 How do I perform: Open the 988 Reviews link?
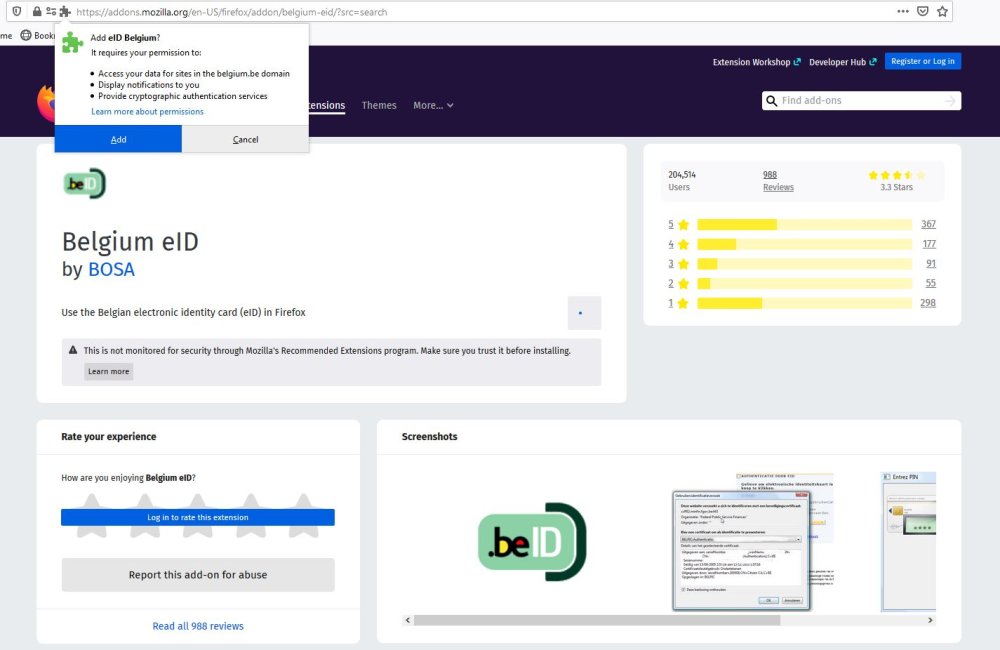click(x=778, y=181)
